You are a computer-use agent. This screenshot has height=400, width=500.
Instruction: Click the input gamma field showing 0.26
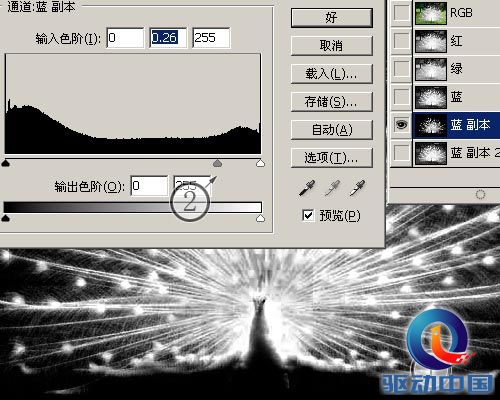(168, 38)
